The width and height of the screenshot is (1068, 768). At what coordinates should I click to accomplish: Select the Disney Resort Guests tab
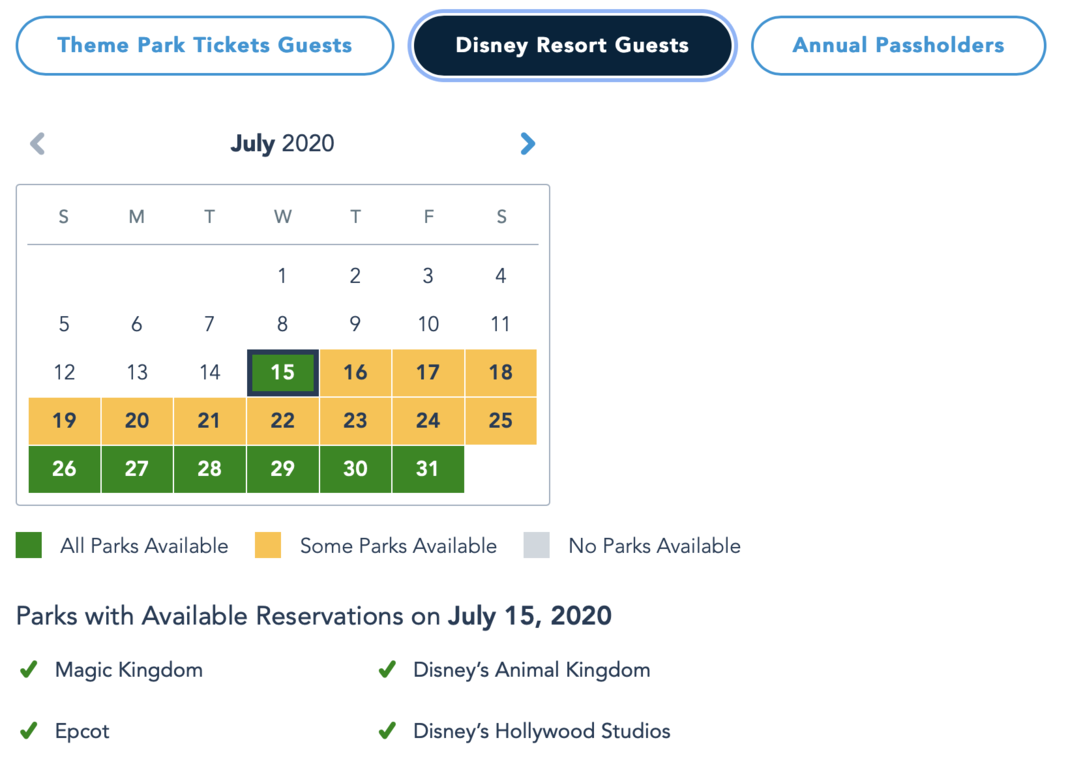click(572, 46)
